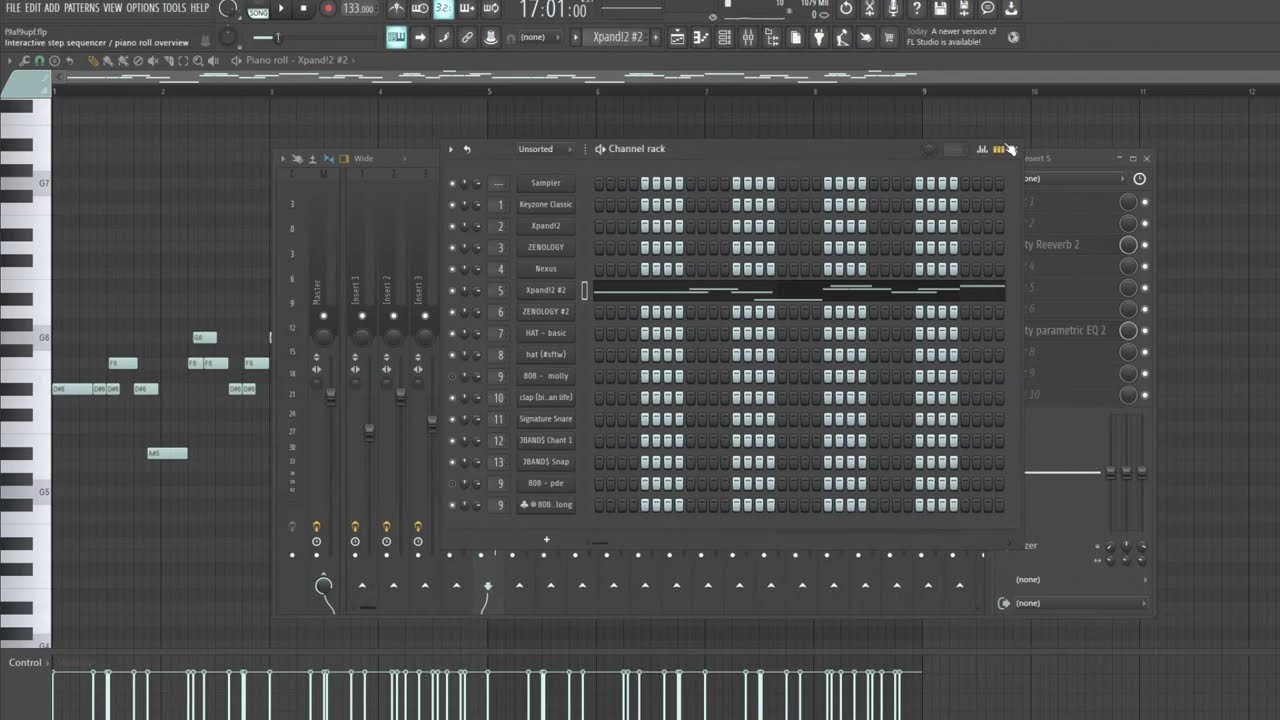Open the channel rack view icon
The height and width of the screenshot is (720, 1280).
click(724, 38)
